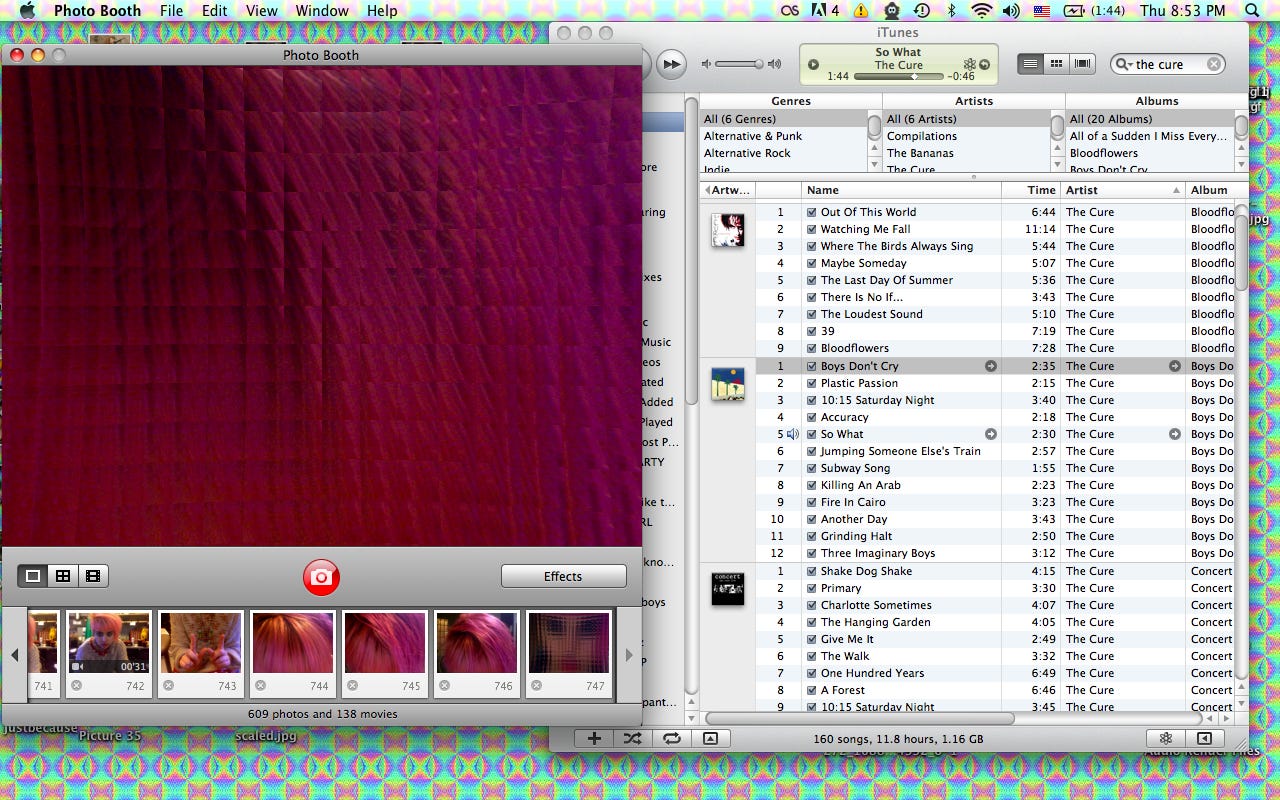This screenshot has width=1280, height=800.
Task: Click Bloodflowers album artwork
Action: point(727,230)
